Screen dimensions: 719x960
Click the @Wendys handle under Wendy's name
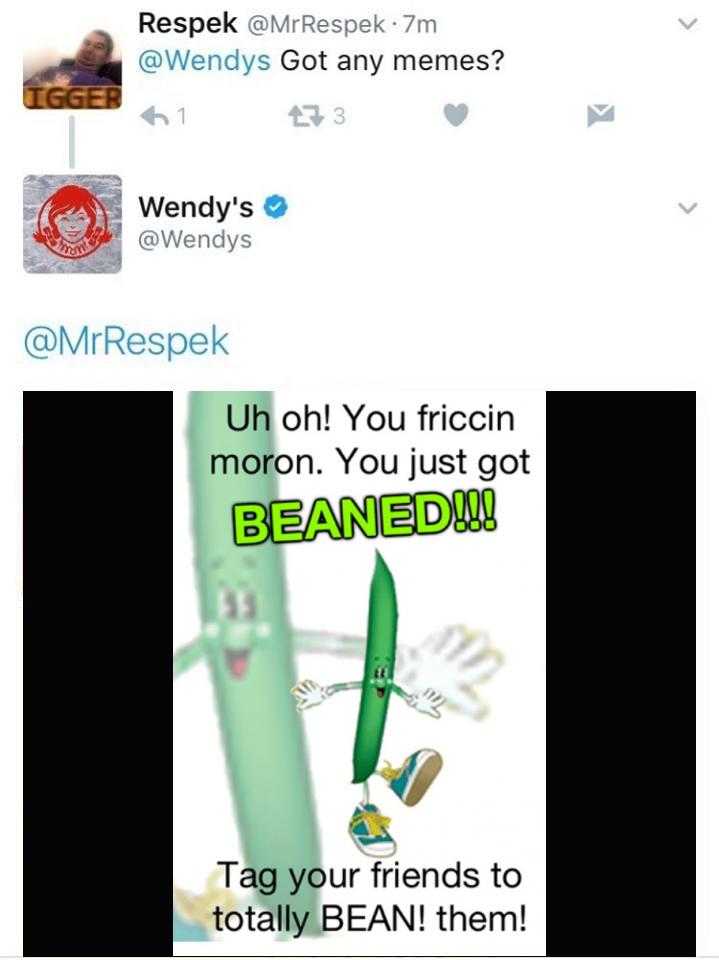click(195, 239)
